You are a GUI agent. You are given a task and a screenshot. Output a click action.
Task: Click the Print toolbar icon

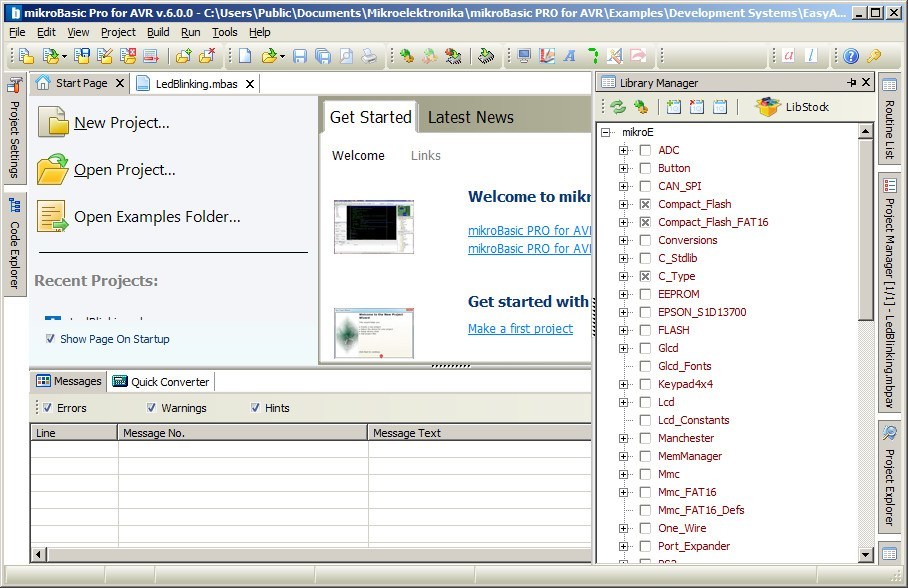[369, 56]
